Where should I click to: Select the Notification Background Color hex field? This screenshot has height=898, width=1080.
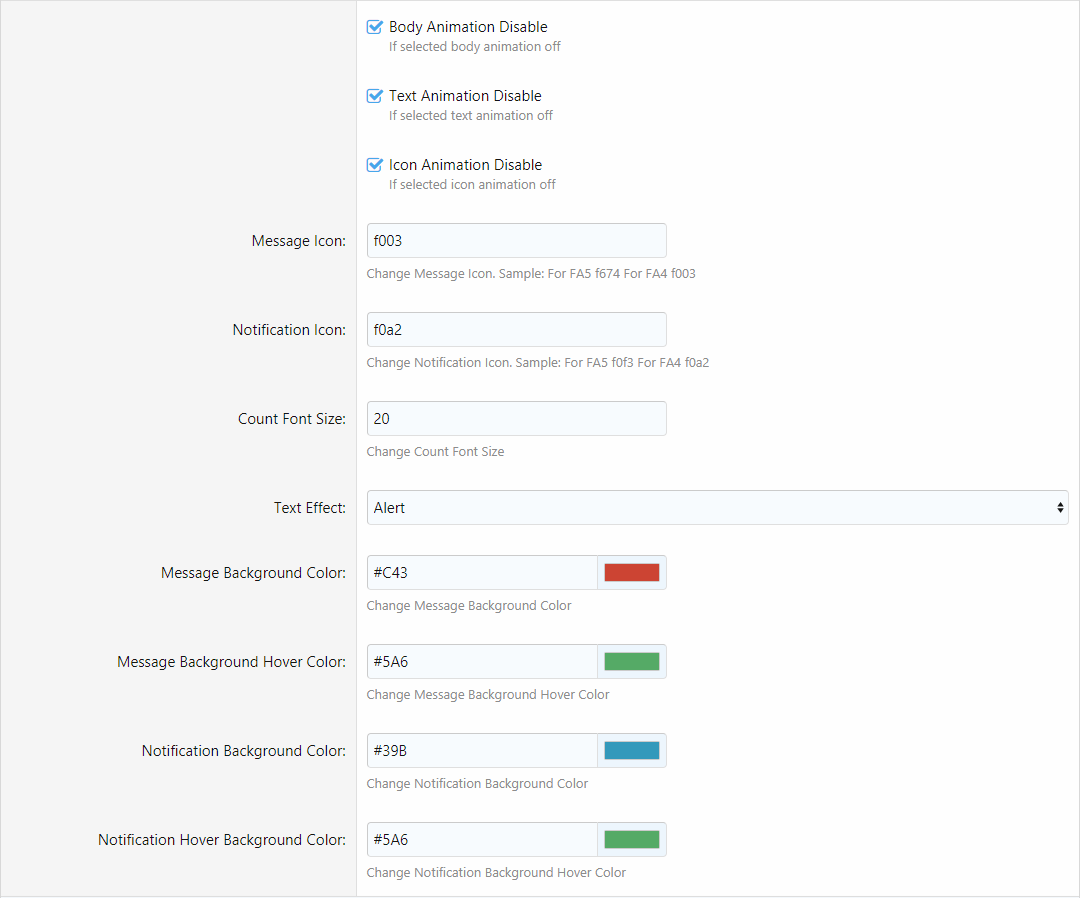tap(482, 751)
